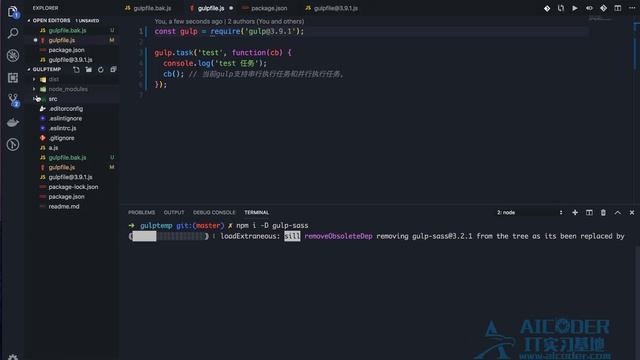This screenshot has height=360, width=640.
Task: Close unsaved gulpfile.js in Open Editors
Action: pyautogui.click(x=35, y=40)
